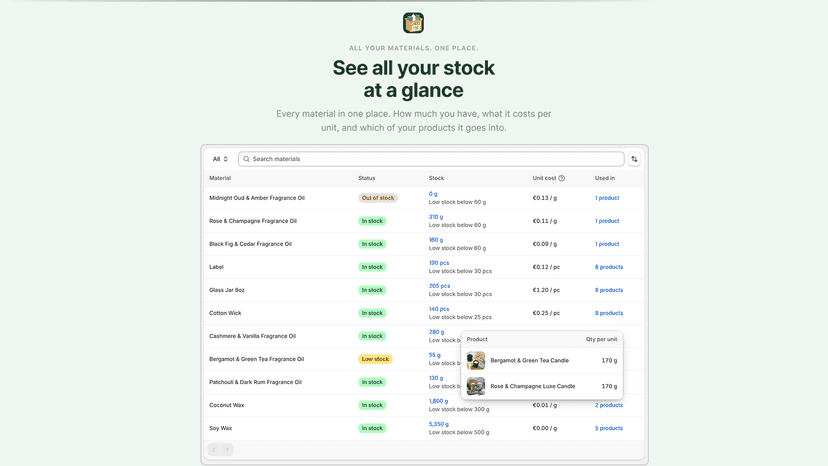Click the 130 g stock value
The width and height of the screenshot is (828, 466).
pyautogui.click(x=436, y=378)
